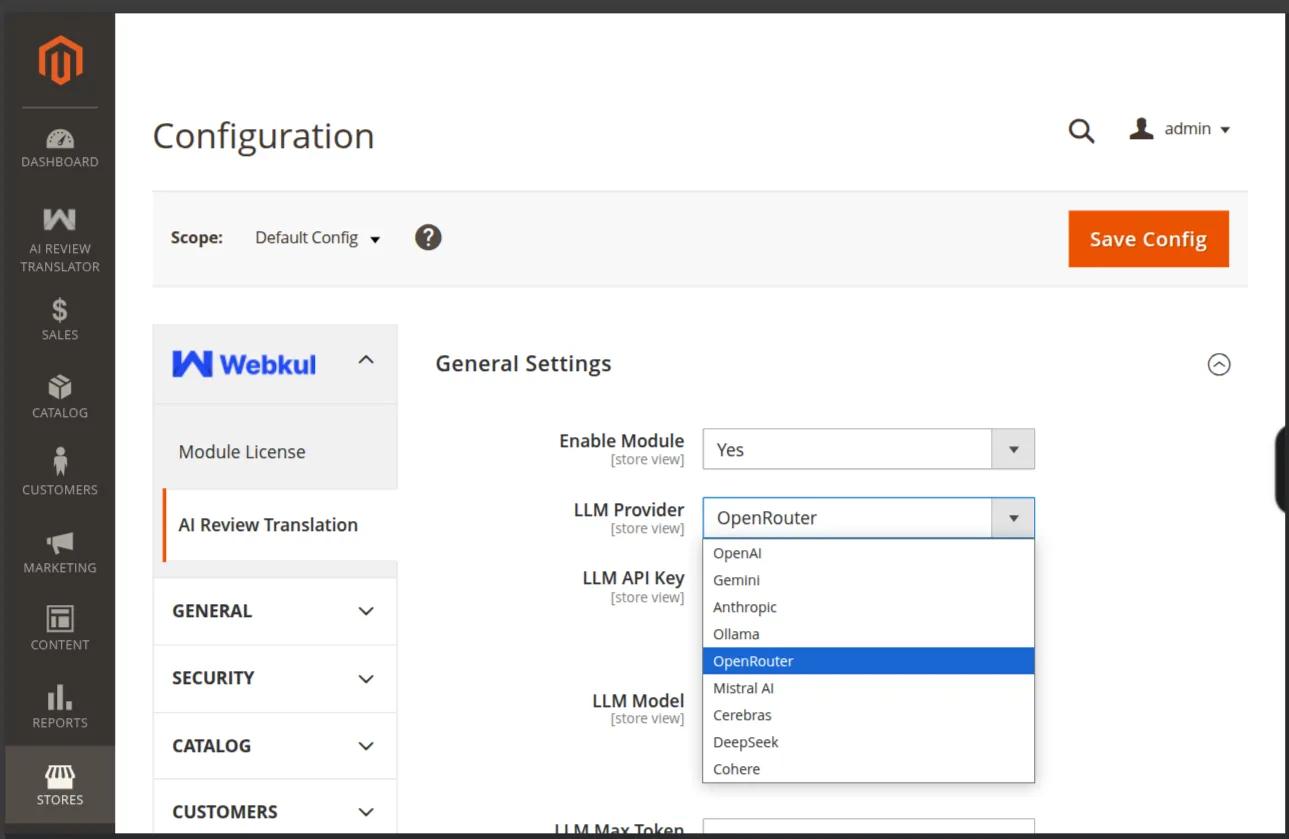Select Cerebras in provider list
Image resolution: width=1289 pixels, height=839 pixels.
[868, 715]
